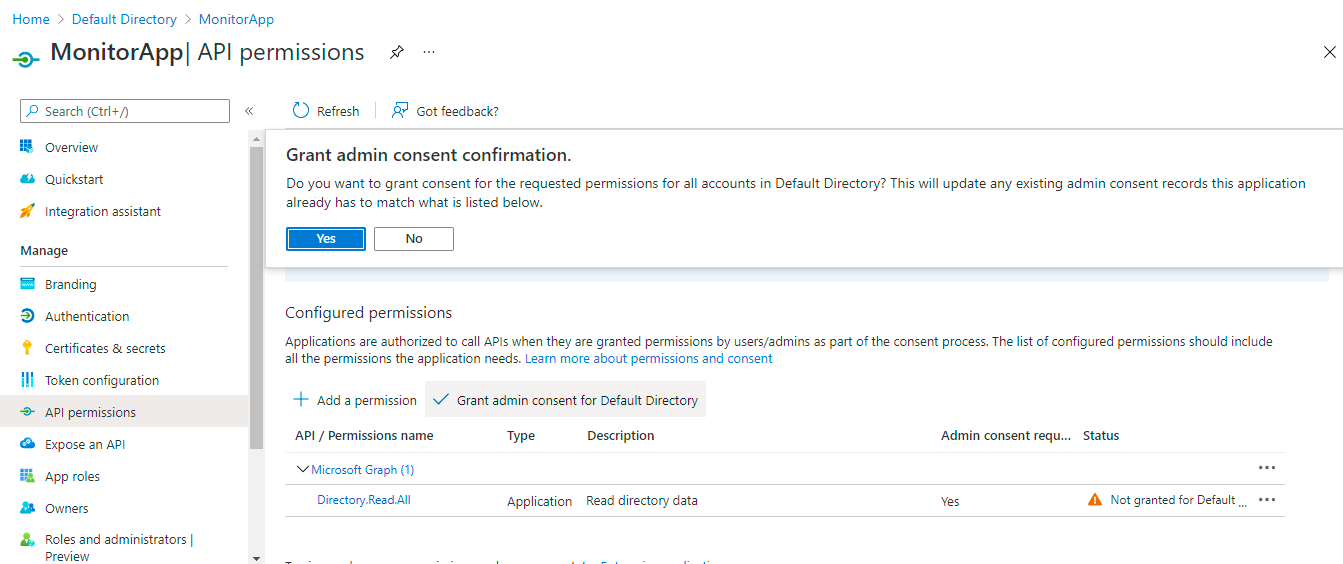Click the plus icon for Add a permission
The height and width of the screenshot is (564, 1343).
(300, 400)
